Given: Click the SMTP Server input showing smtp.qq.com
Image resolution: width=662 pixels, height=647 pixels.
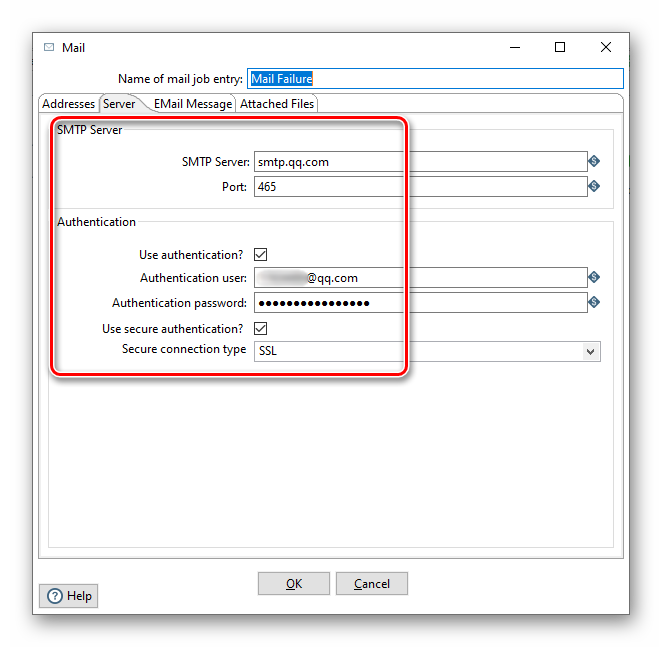Looking at the screenshot, I should pyautogui.click(x=421, y=161).
